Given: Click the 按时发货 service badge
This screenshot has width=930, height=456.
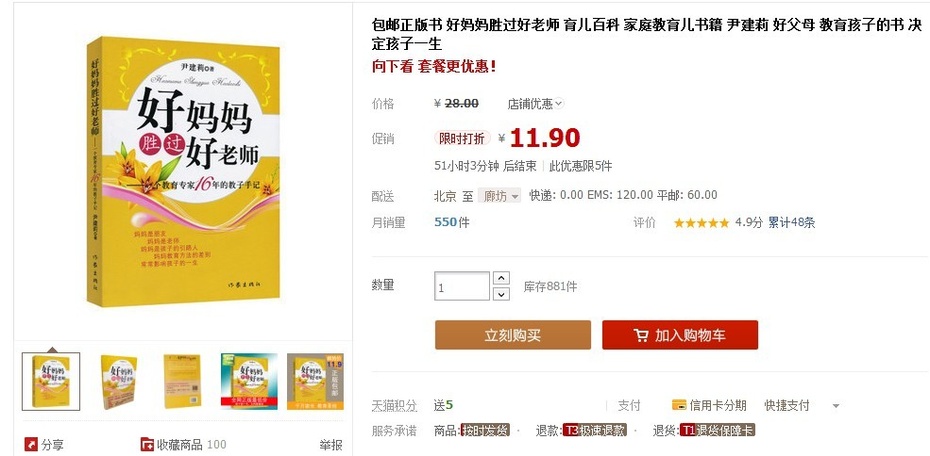Looking at the screenshot, I should pos(485,431).
